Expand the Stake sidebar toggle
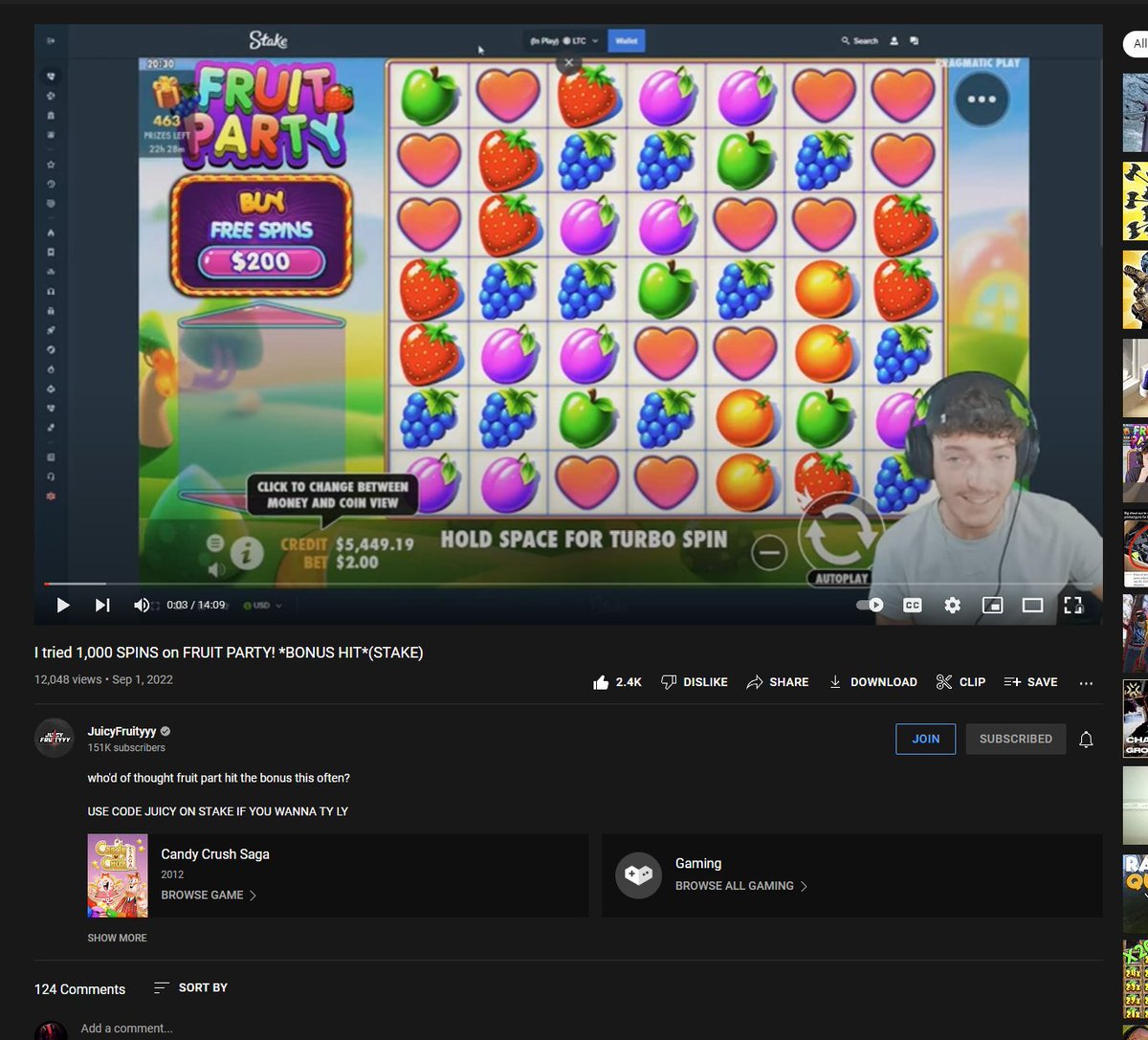Image resolution: width=1148 pixels, height=1040 pixels. pos(51,40)
